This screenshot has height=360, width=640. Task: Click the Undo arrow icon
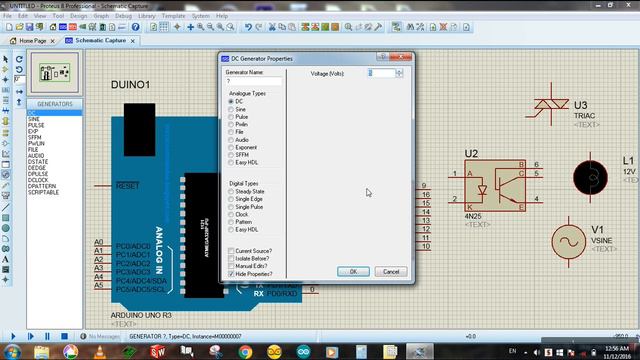(248, 27)
